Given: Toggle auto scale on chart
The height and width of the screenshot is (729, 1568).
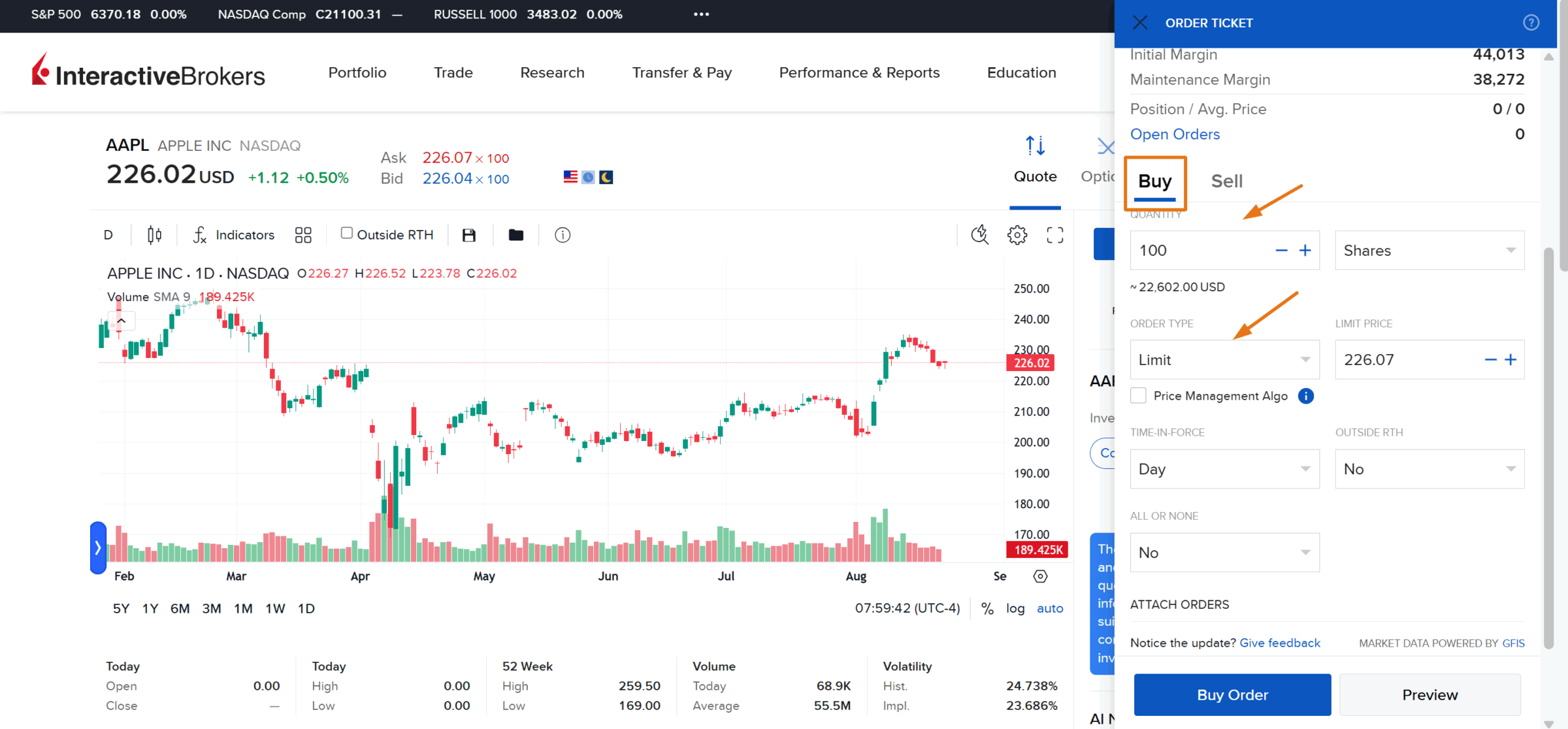Looking at the screenshot, I should coord(1050,609).
